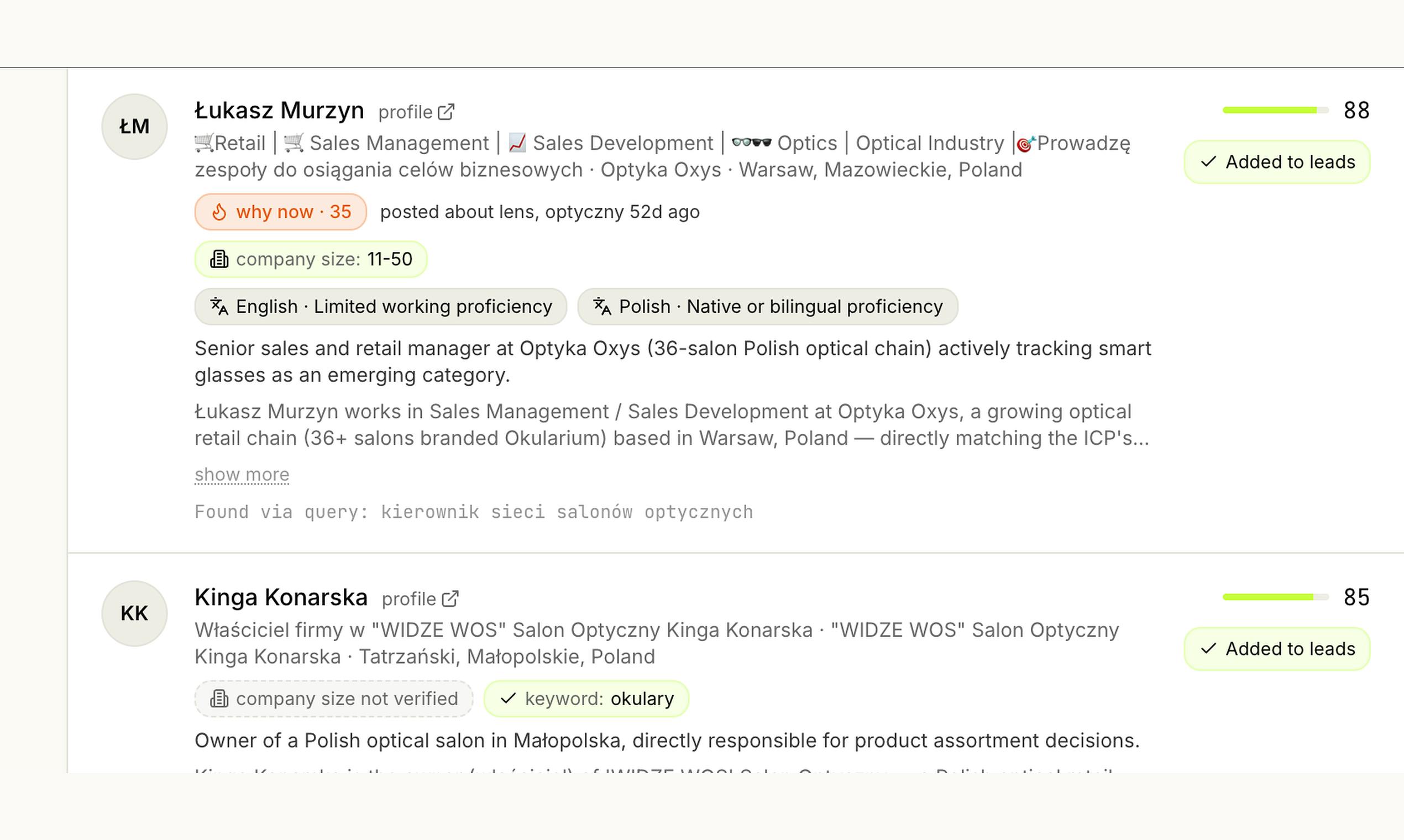This screenshot has width=1404, height=840.
Task: Click KK avatar for Kinga Konarska
Action: tap(134, 613)
